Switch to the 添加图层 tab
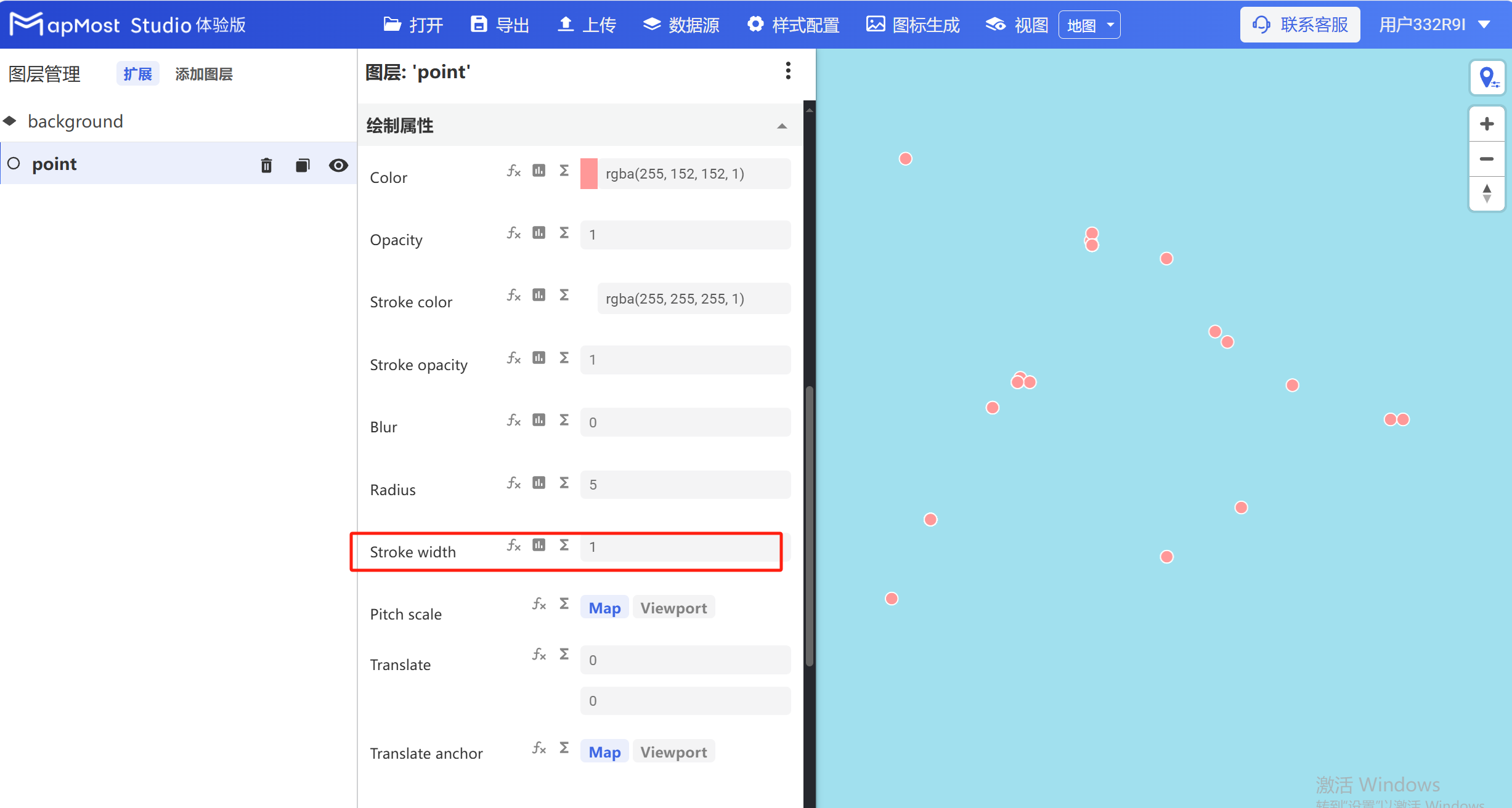The image size is (1512, 808). coord(203,73)
